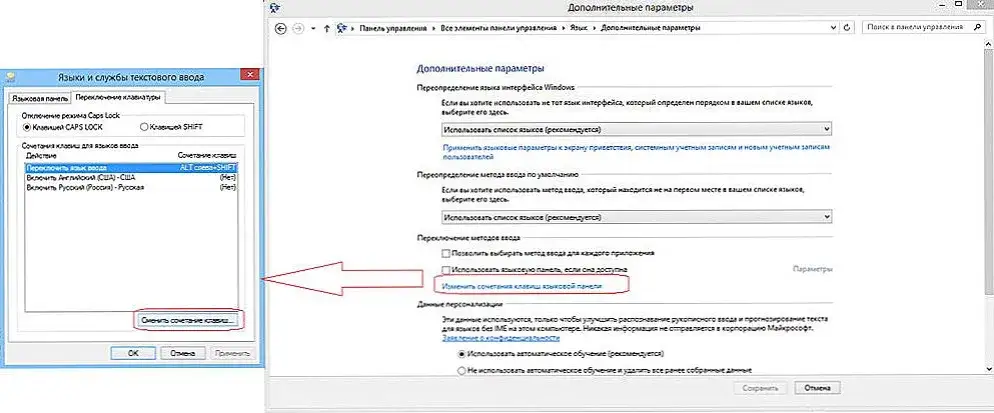Image resolution: width=994 pixels, height=413 pixels.
Task: Select 'Переключить язык ввода' row in list
Action: point(131,168)
